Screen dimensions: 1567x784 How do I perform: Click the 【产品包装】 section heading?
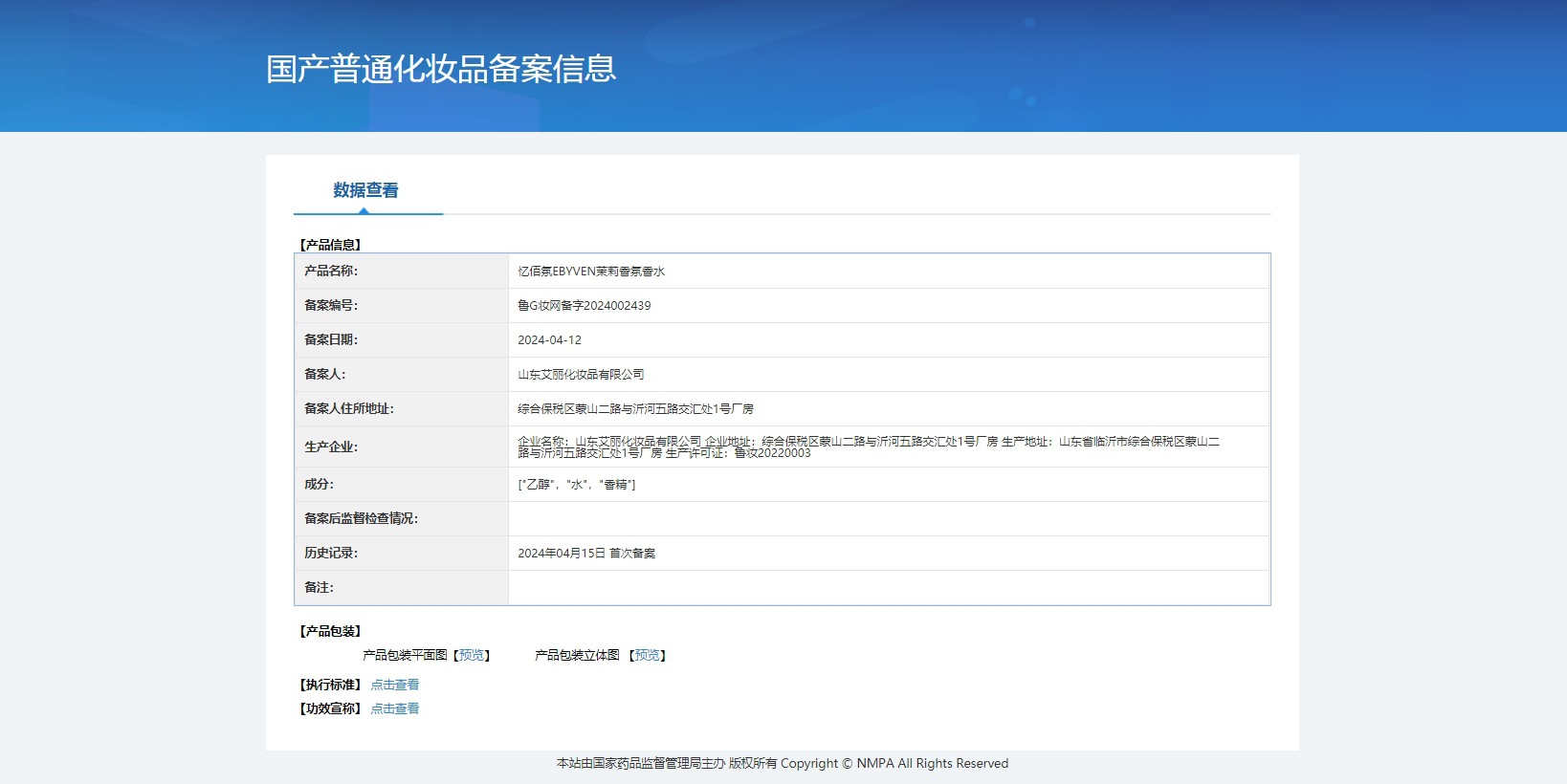pyautogui.click(x=330, y=631)
